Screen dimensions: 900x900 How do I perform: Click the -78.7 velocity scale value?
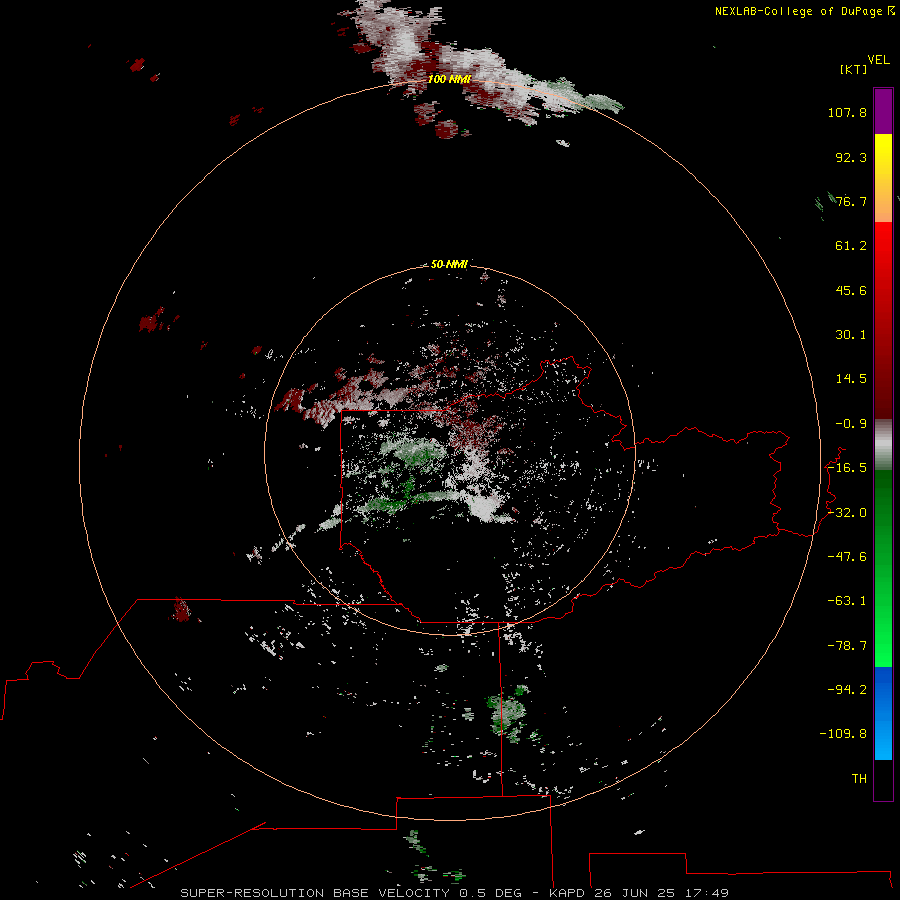click(x=847, y=646)
